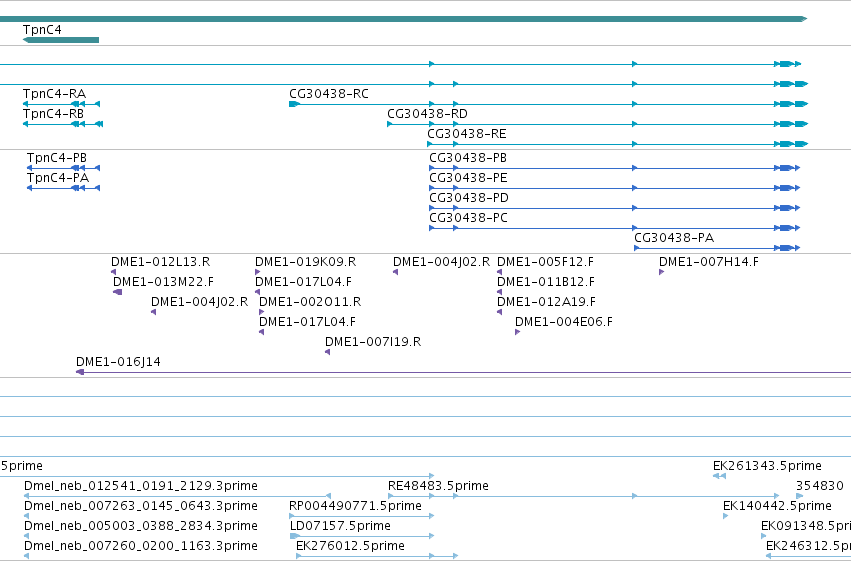Select protein CG30438-PA
851x561 pixels.
pos(674,238)
